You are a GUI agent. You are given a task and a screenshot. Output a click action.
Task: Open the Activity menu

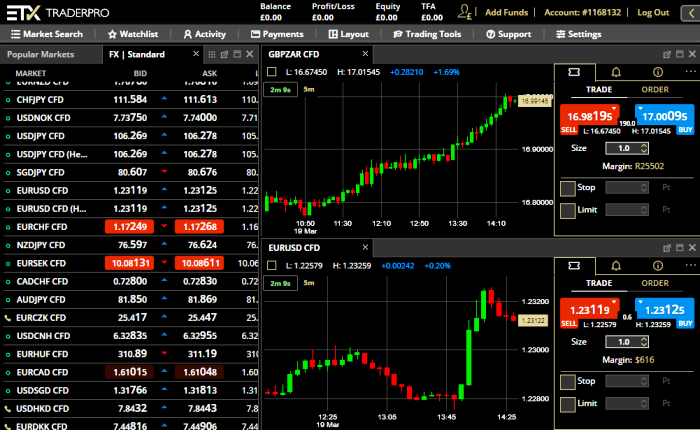click(204, 34)
